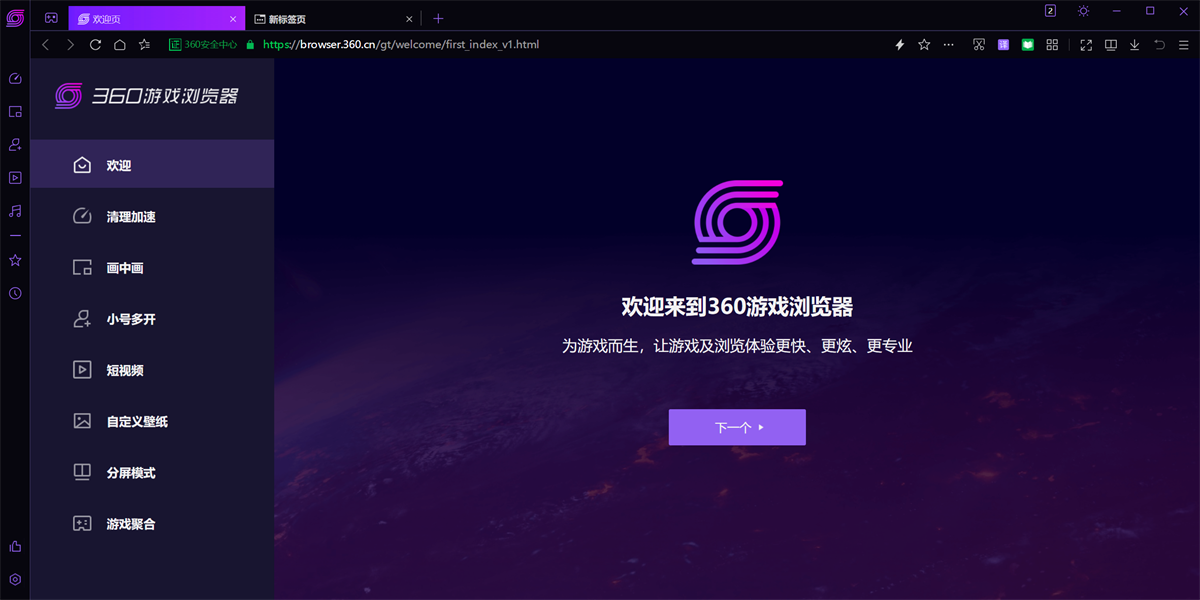Viewport: 1200px width, 600px height.
Task: Click the 下一个 button
Action: [737, 427]
